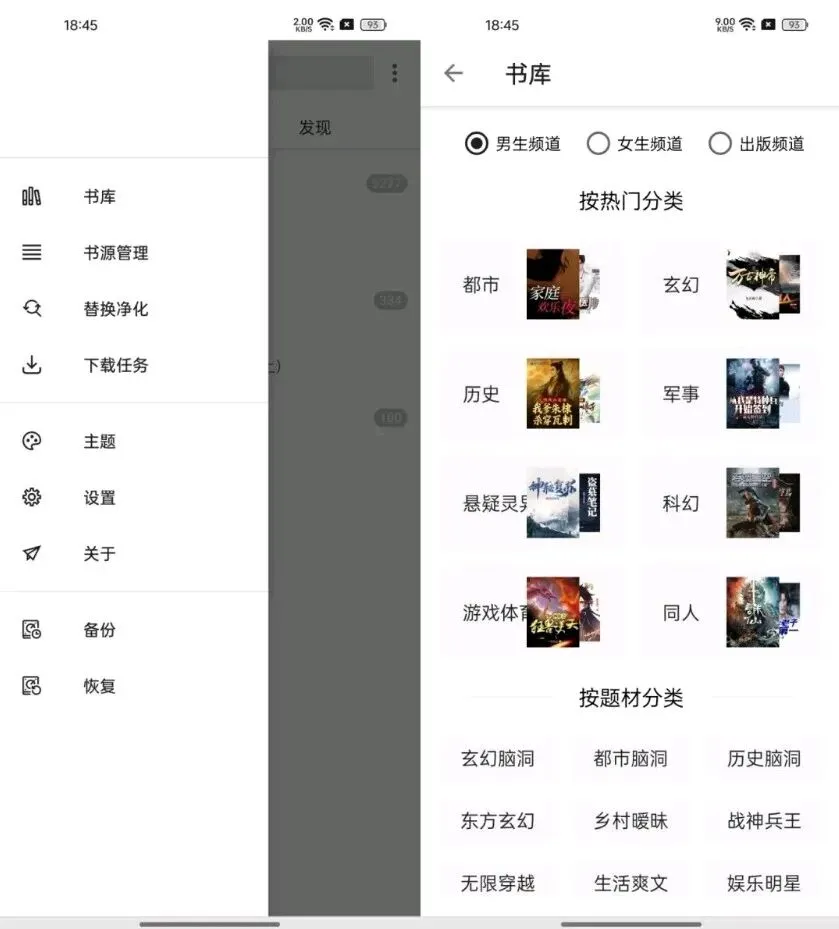Open the 科幻 category card

coord(731,502)
